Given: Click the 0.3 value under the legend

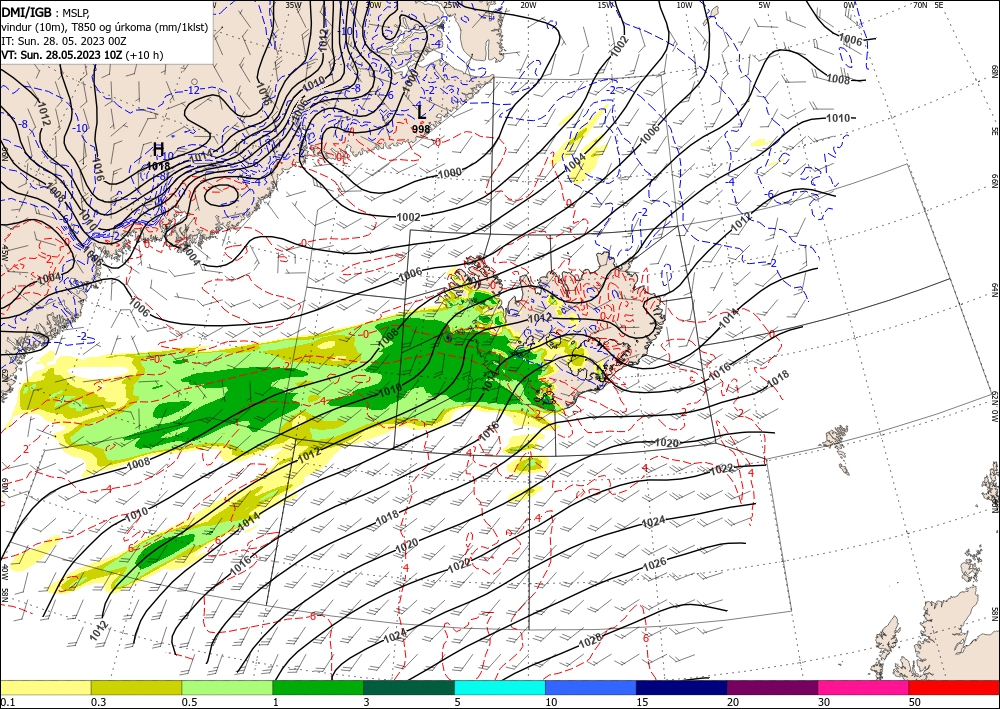Looking at the screenshot, I should 98,702.
